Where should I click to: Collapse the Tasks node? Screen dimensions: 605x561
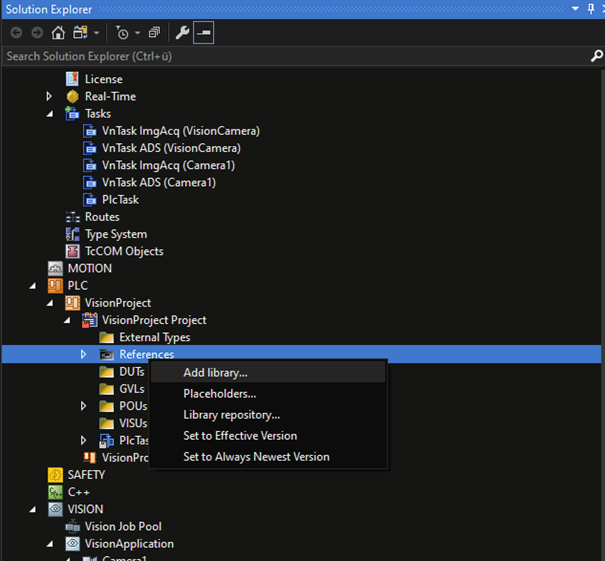click(50, 114)
